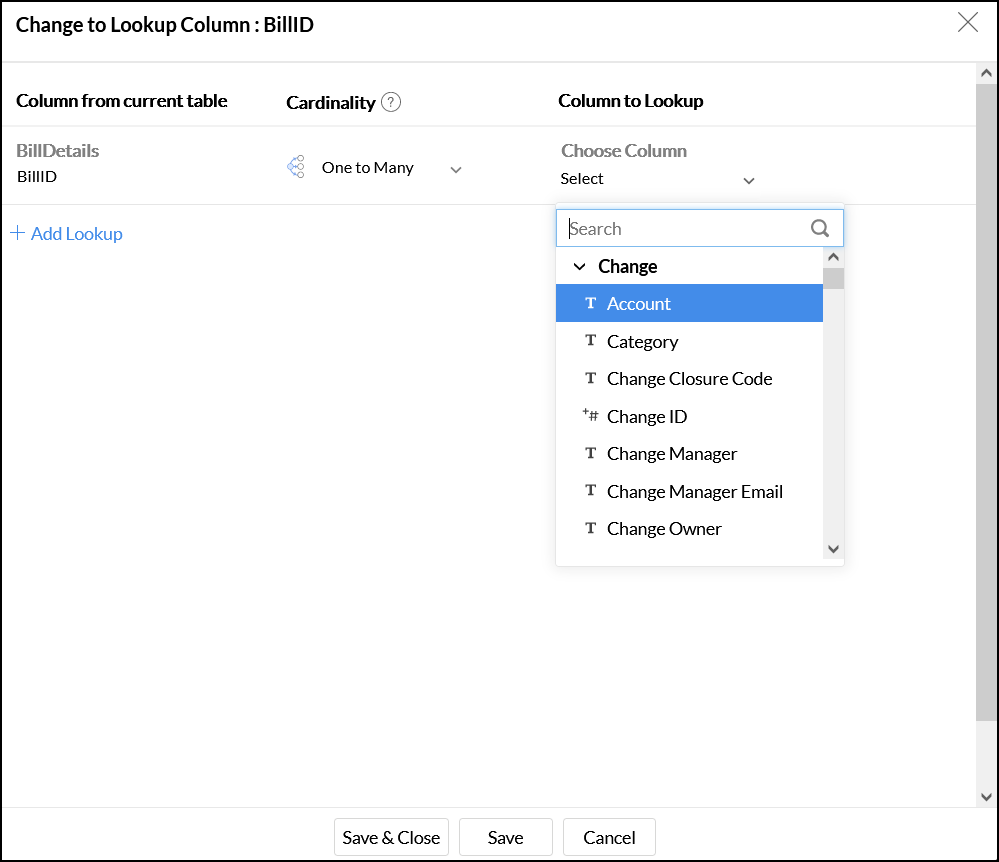Click the search magnifier icon
999x862 pixels.
pyautogui.click(x=820, y=228)
